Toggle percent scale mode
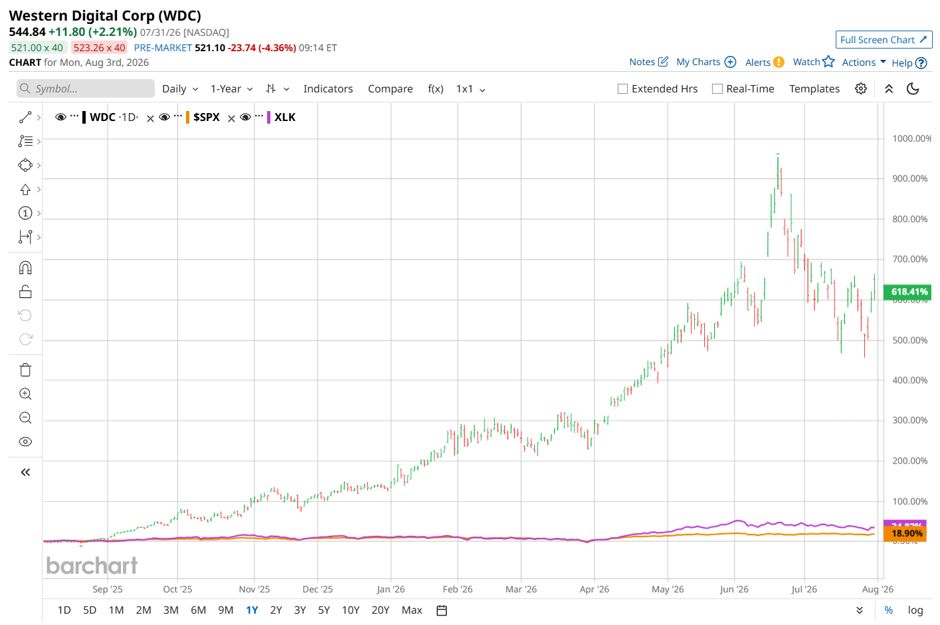The width and height of the screenshot is (940, 625). pos(888,611)
